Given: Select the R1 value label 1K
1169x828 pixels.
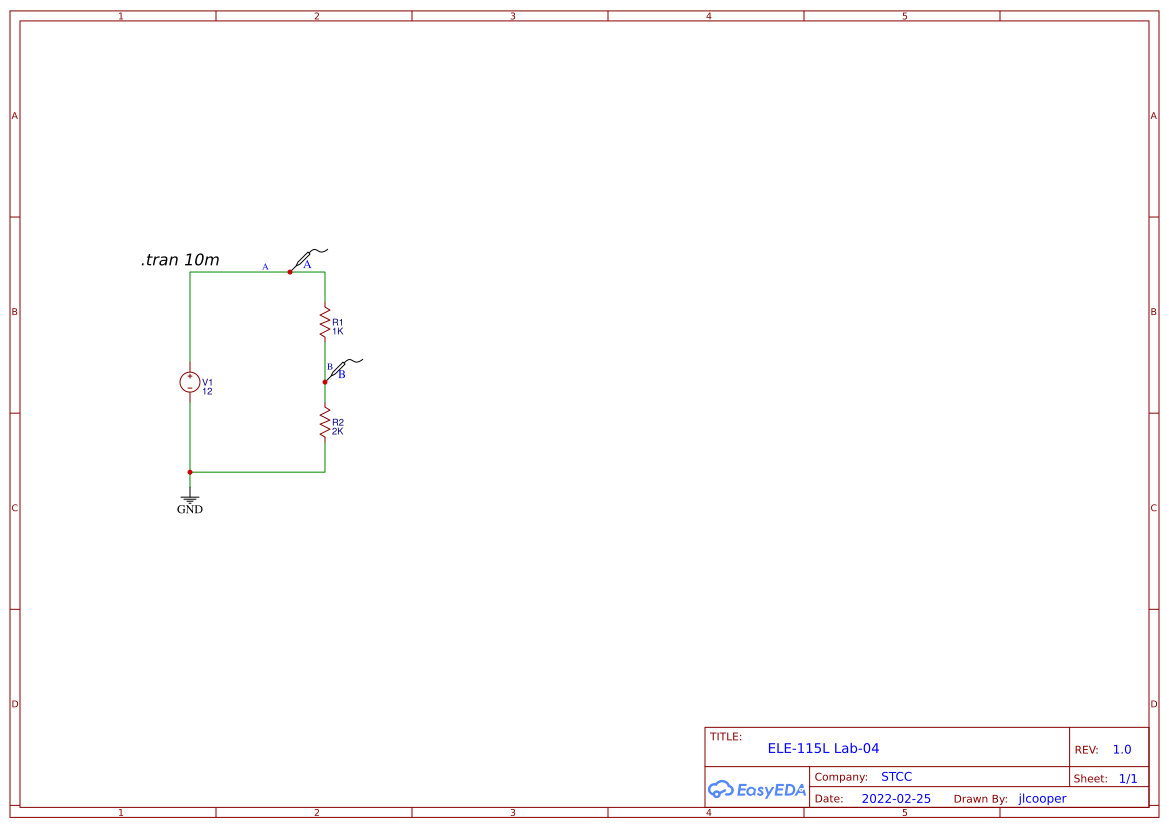Looking at the screenshot, I should 340,331.
